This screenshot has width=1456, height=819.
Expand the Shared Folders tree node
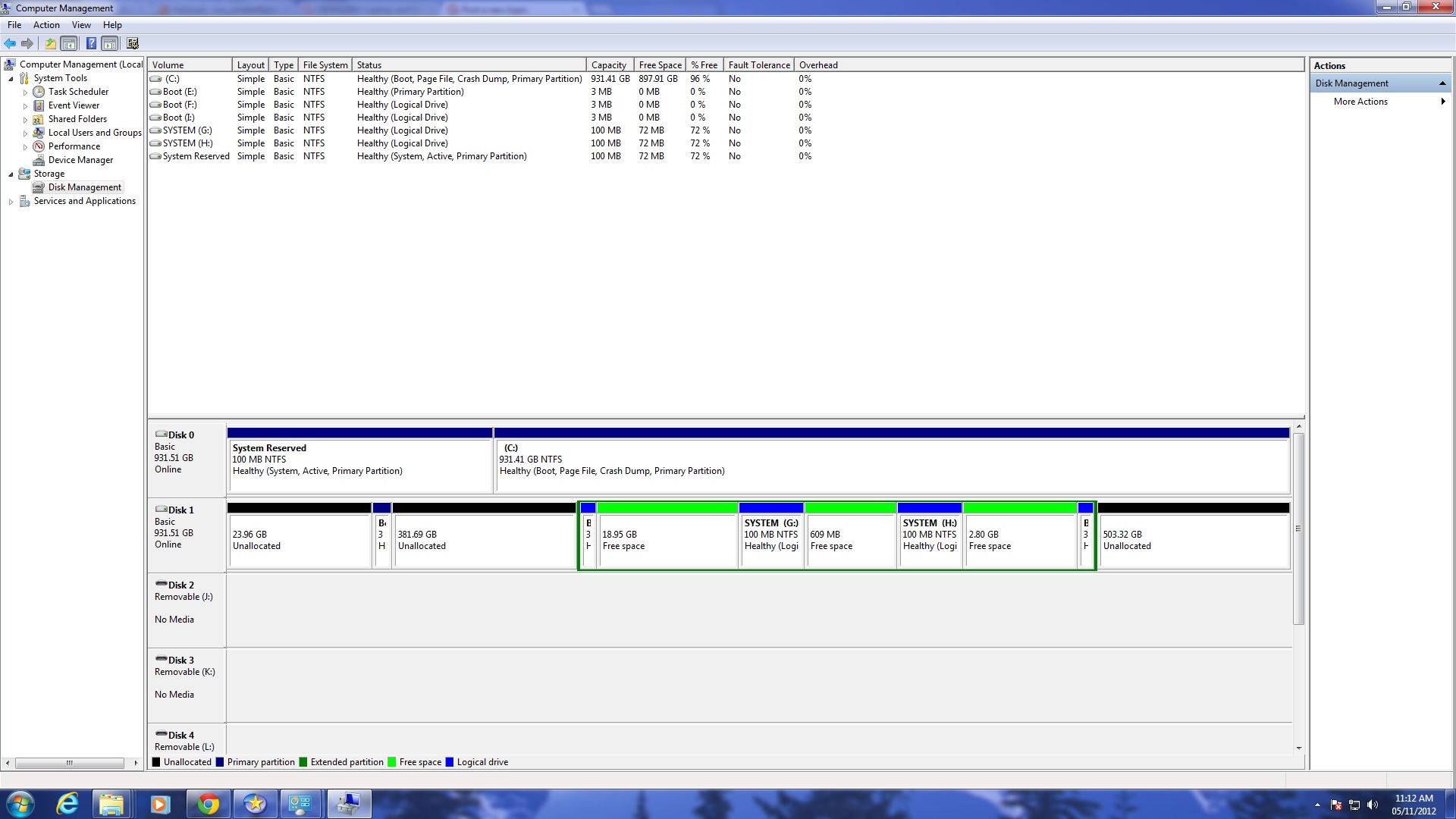pos(25,120)
